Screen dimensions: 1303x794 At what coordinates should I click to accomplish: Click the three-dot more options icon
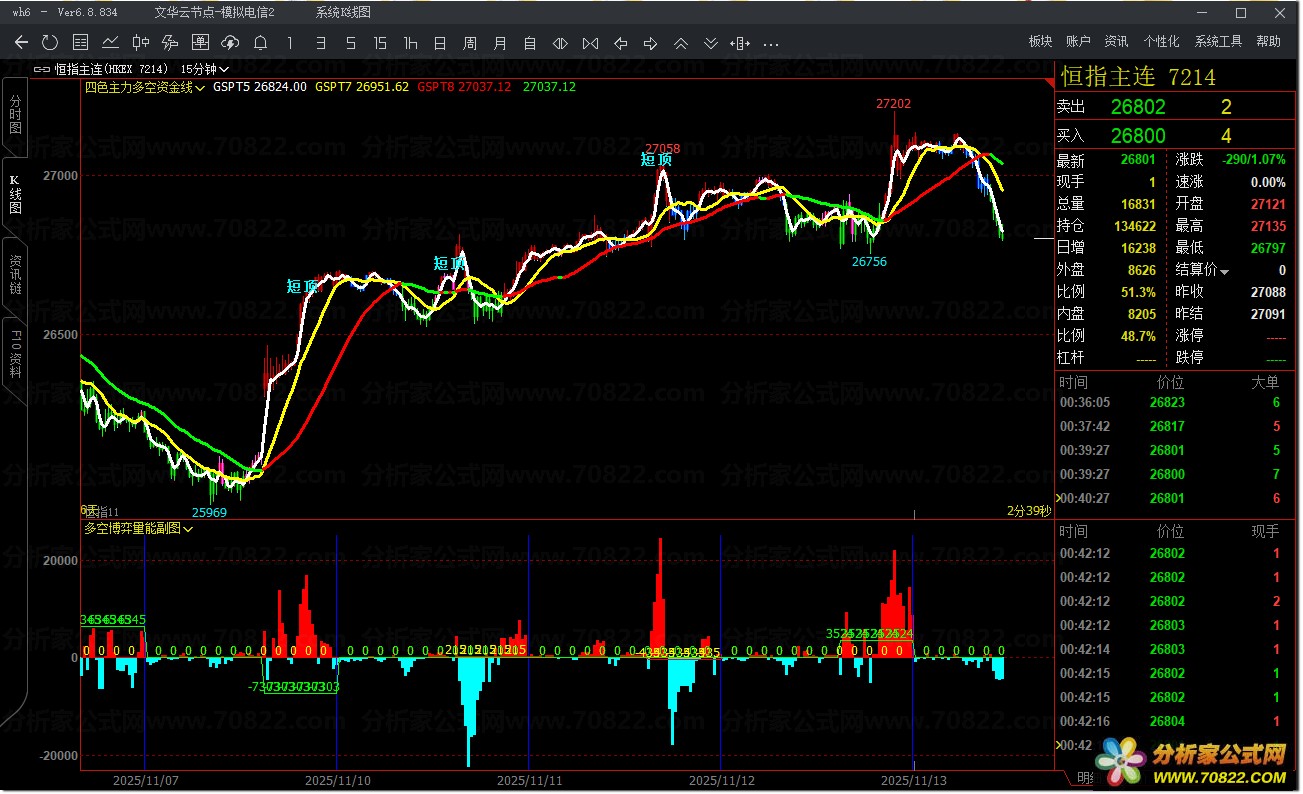(x=770, y=43)
